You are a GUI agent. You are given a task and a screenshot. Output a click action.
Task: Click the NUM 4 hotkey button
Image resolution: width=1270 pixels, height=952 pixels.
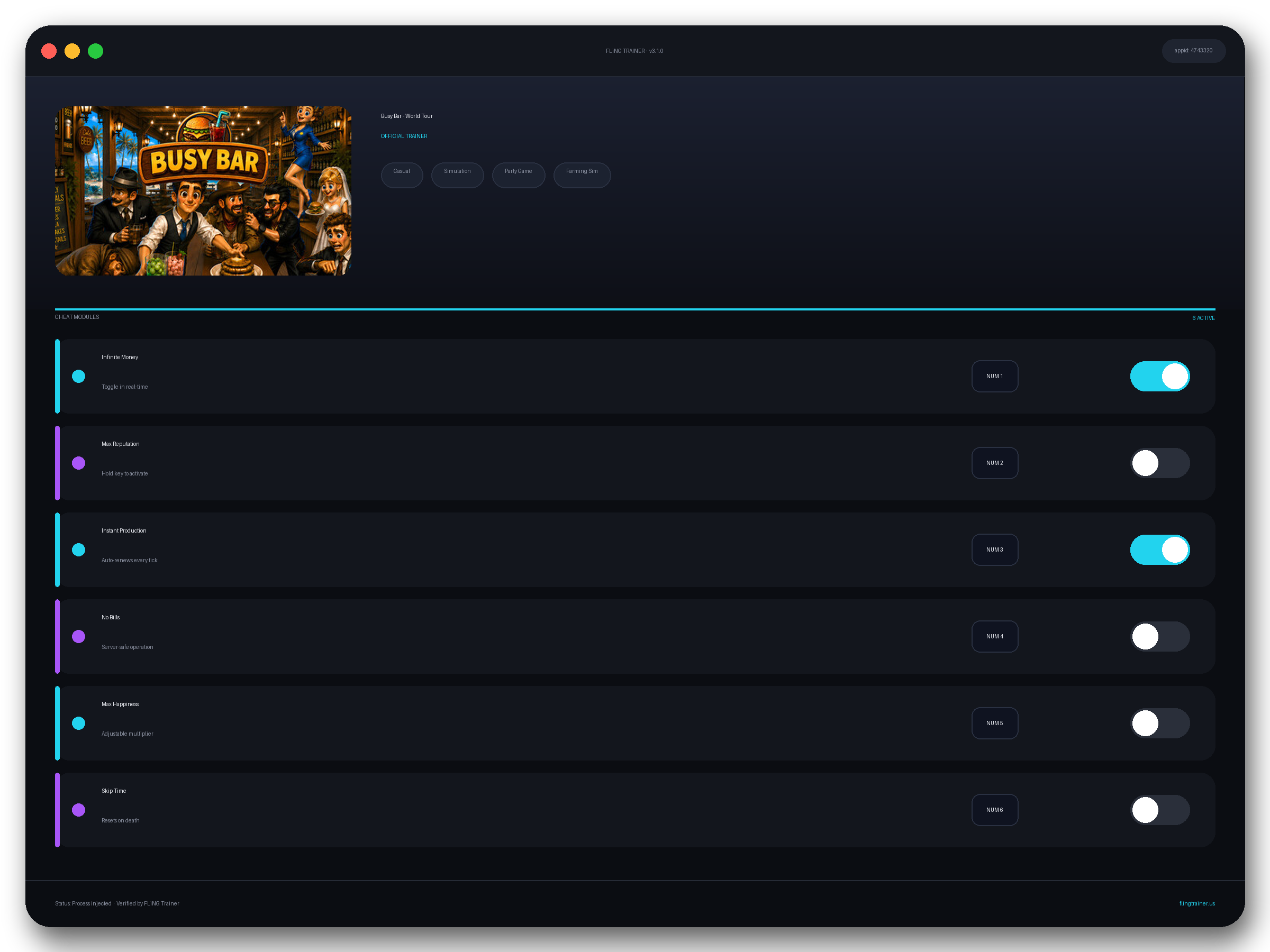point(994,636)
